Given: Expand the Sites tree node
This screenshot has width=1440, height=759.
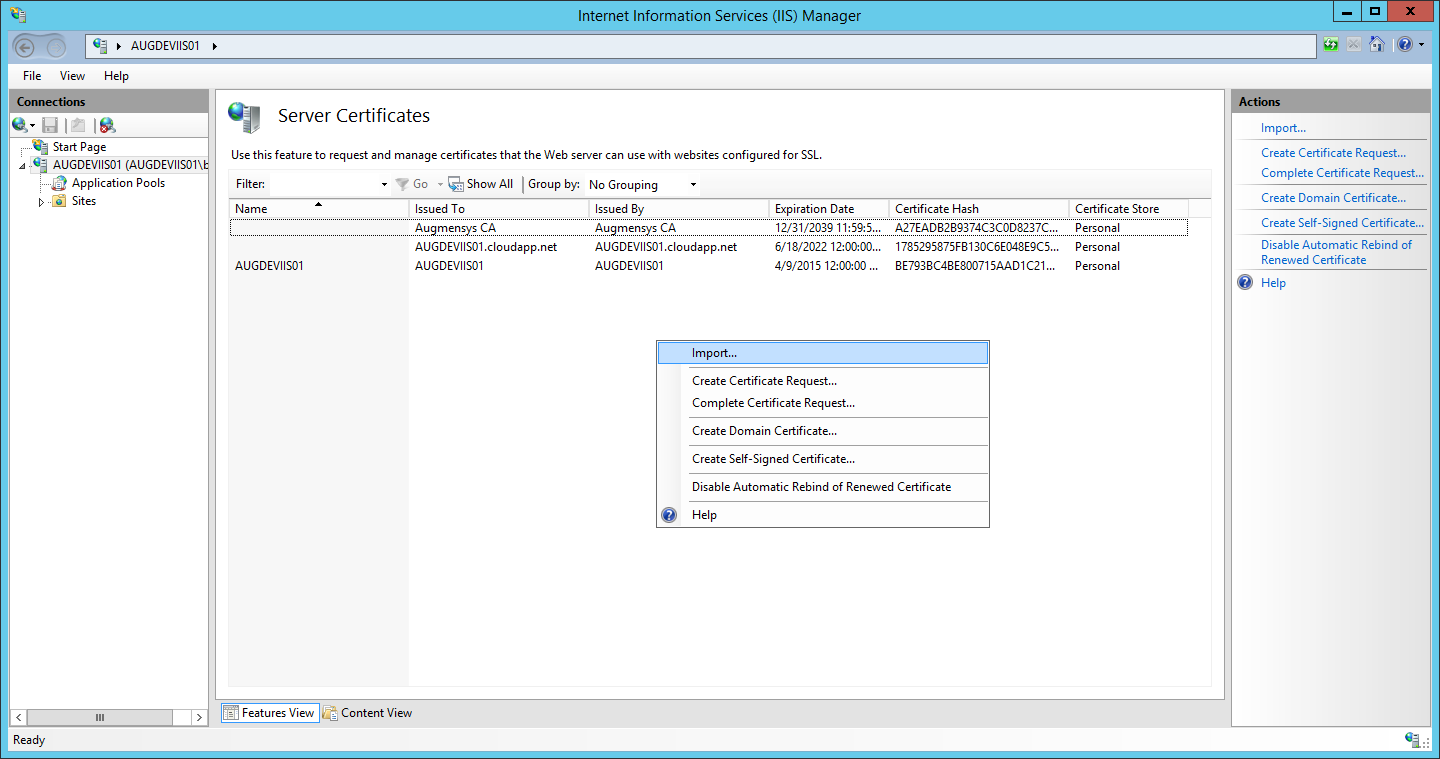Looking at the screenshot, I should (x=41, y=202).
